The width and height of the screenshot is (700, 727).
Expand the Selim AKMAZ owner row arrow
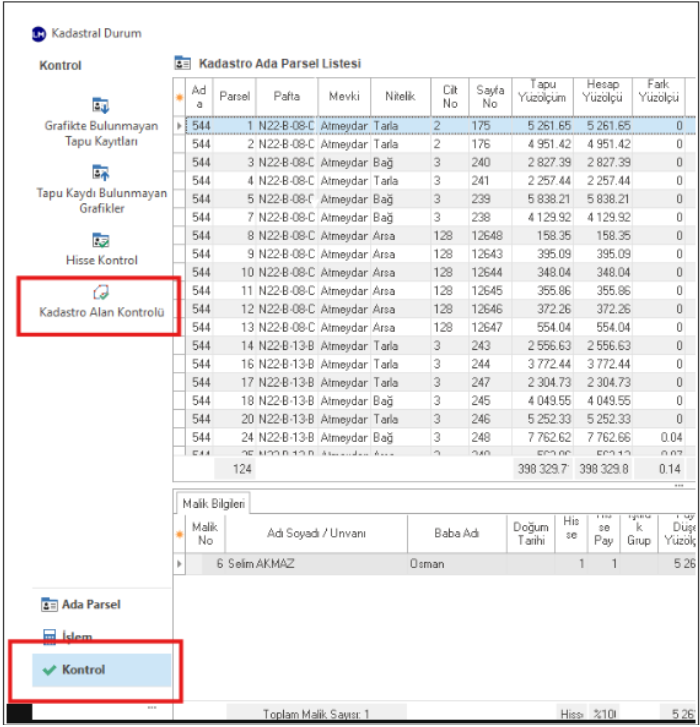[x=180, y=564]
